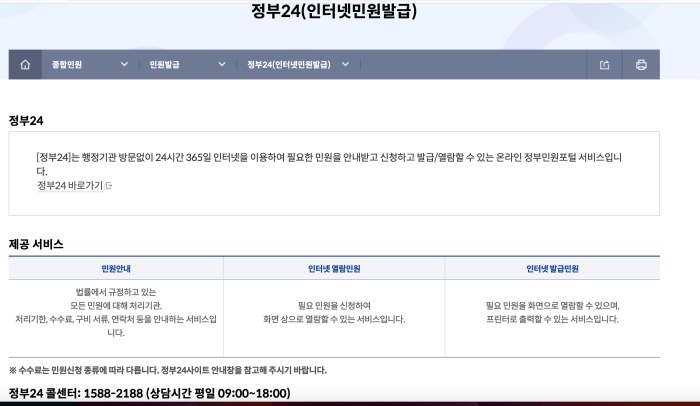
Task: Go to the home icon in breadcrumb bar
Action: click(25, 65)
